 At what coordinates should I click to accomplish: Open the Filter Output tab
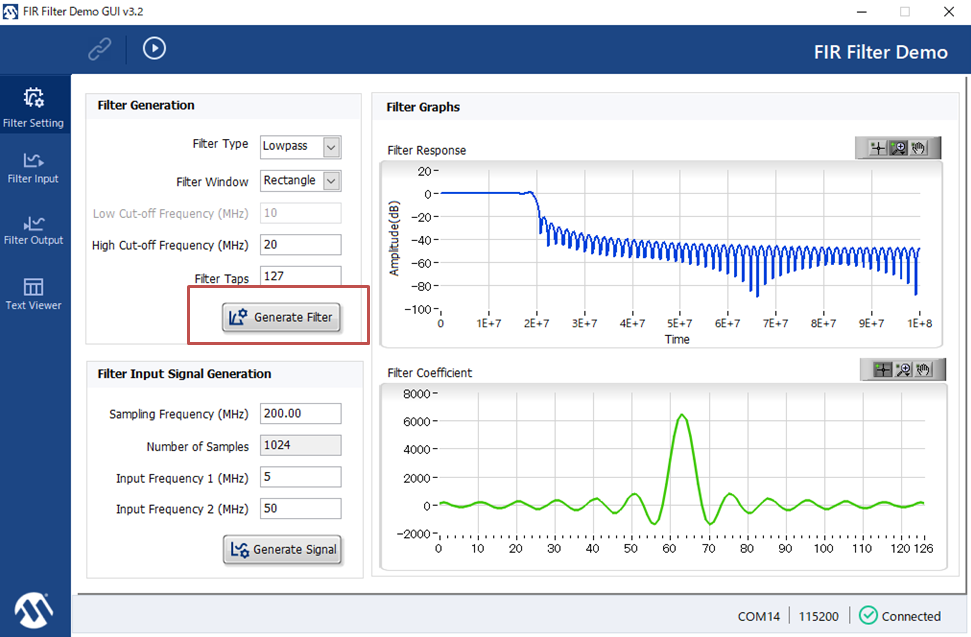pos(33,229)
